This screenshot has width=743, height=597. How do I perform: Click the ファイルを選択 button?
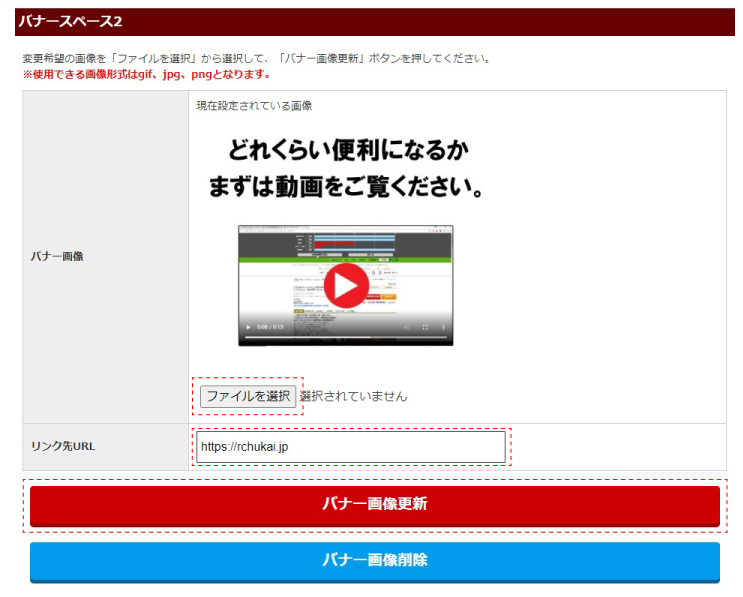pos(248,396)
